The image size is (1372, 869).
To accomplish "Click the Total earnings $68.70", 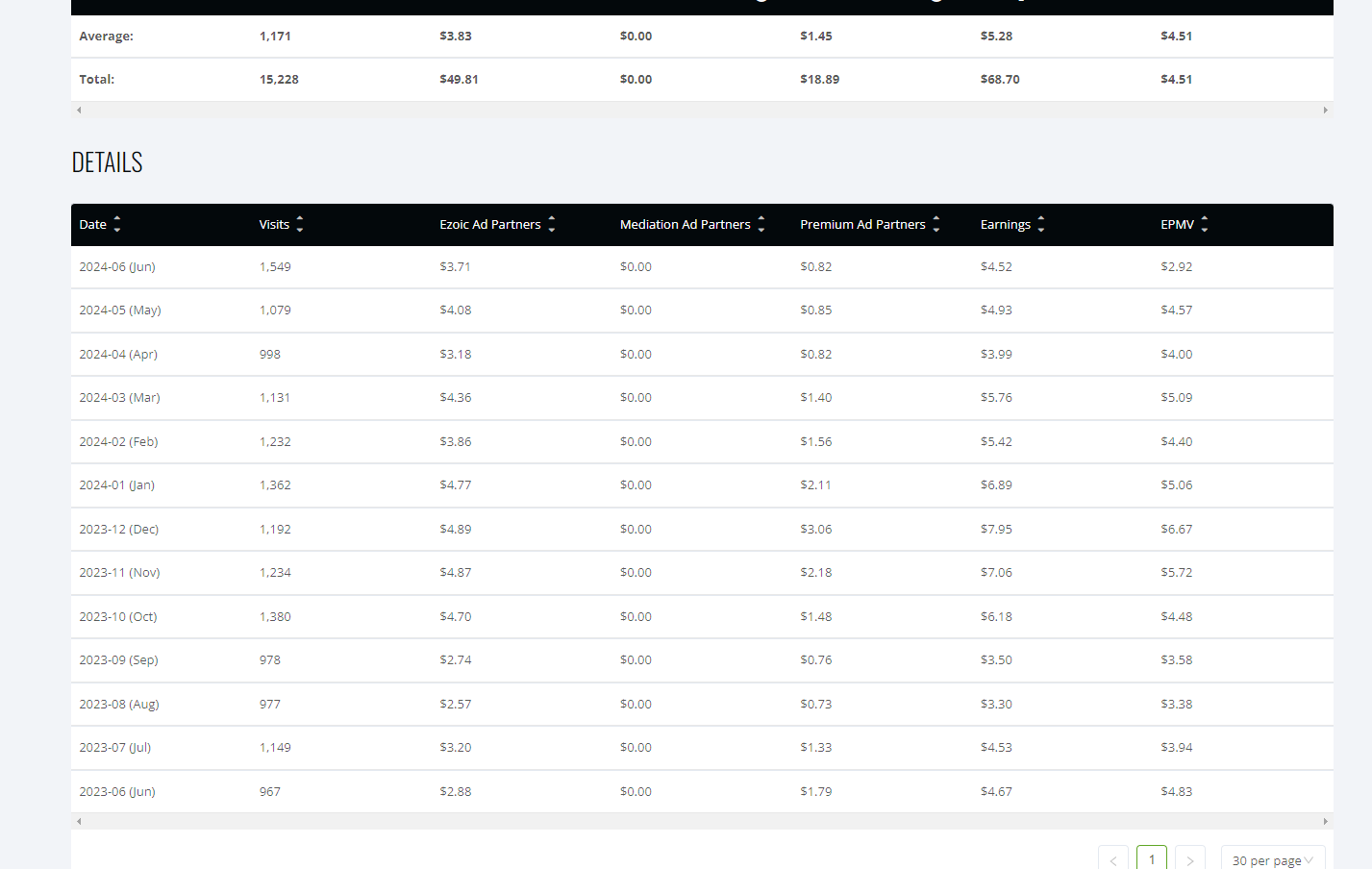I will pos(1000,80).
